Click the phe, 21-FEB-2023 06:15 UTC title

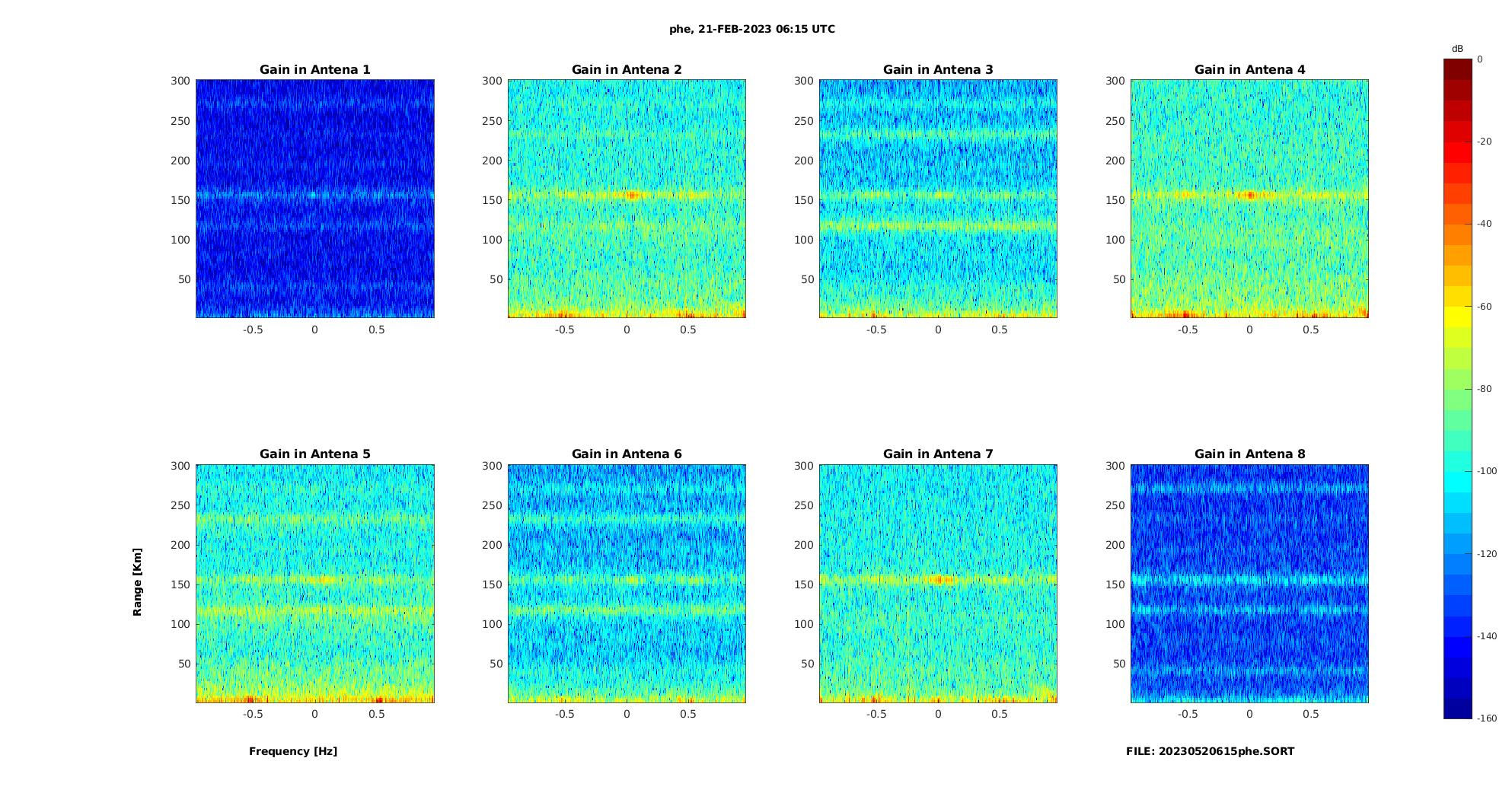[x=752, y=29]
